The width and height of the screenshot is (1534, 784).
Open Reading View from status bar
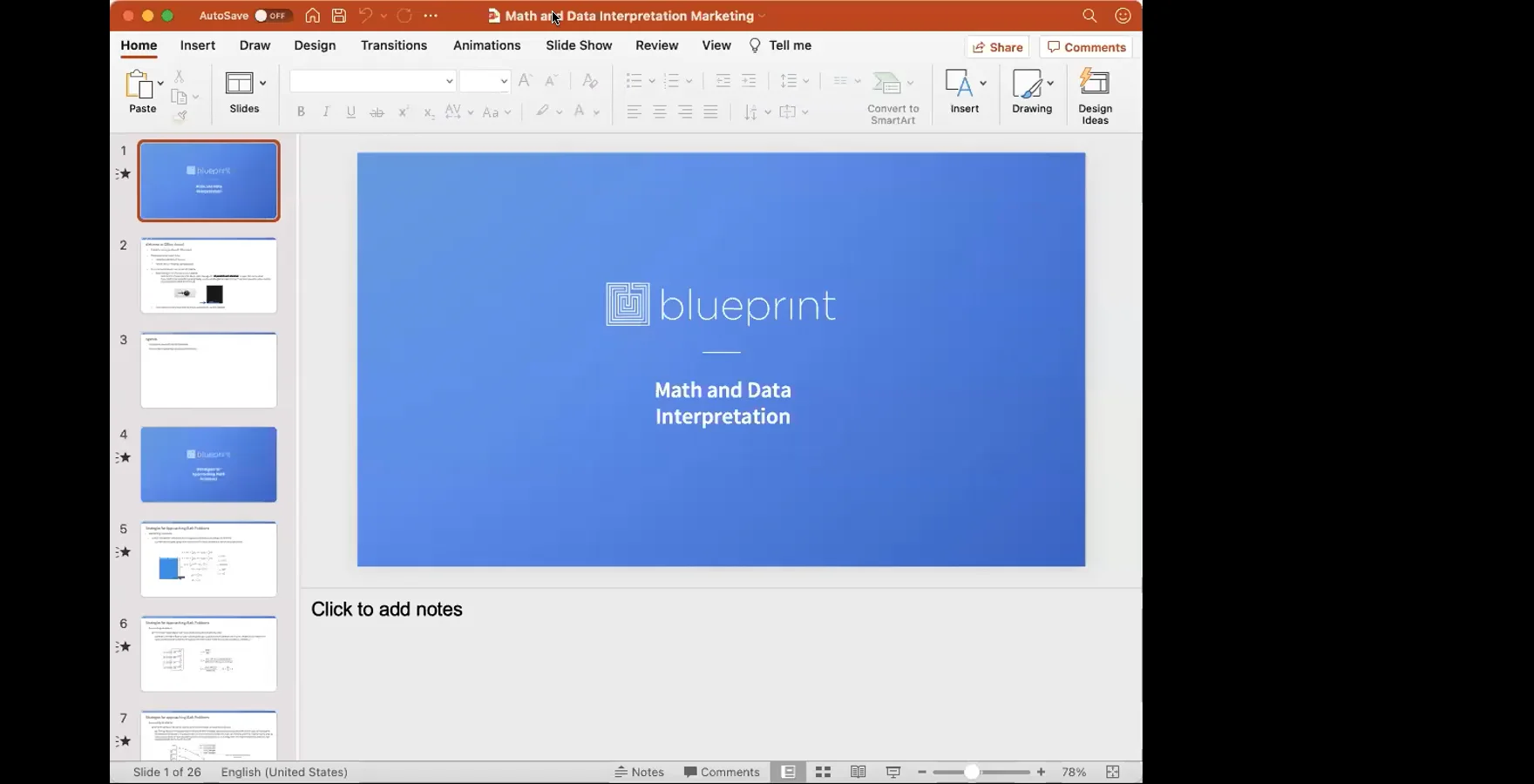coord(859,772)
